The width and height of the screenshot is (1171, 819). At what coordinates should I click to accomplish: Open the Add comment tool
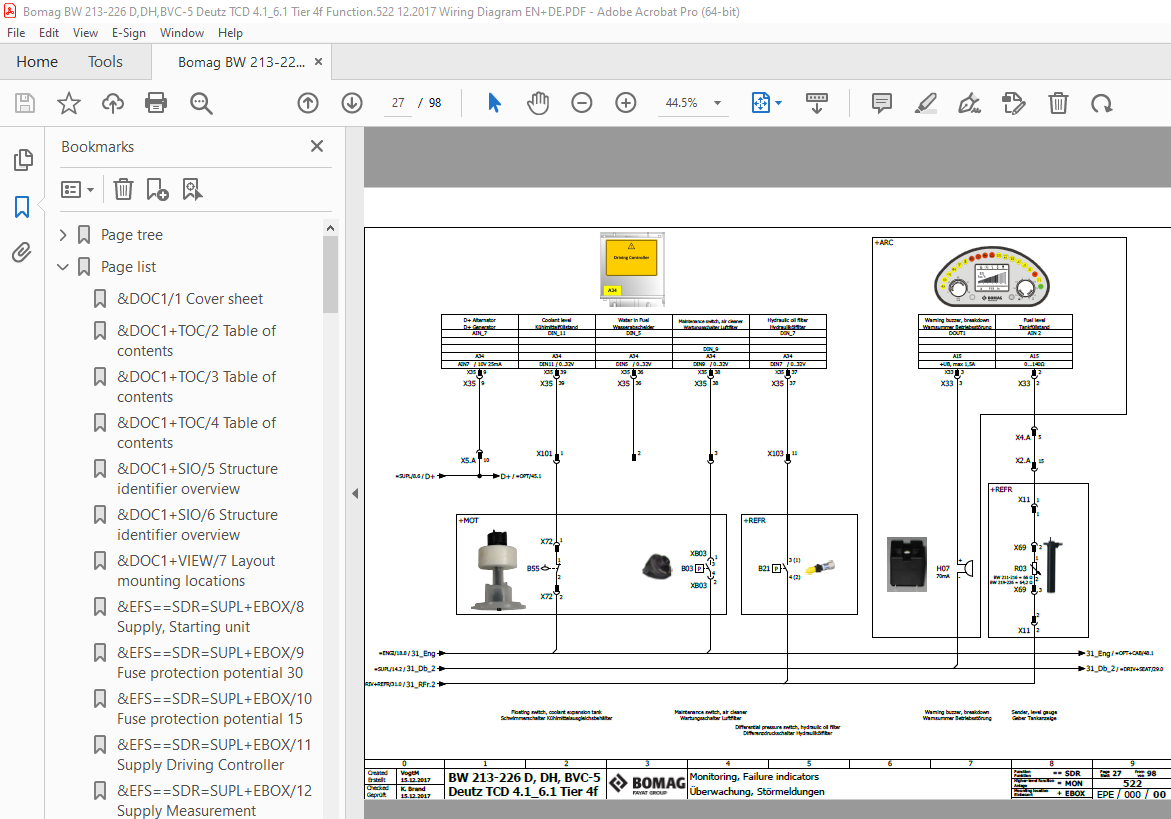click(882, 103)
